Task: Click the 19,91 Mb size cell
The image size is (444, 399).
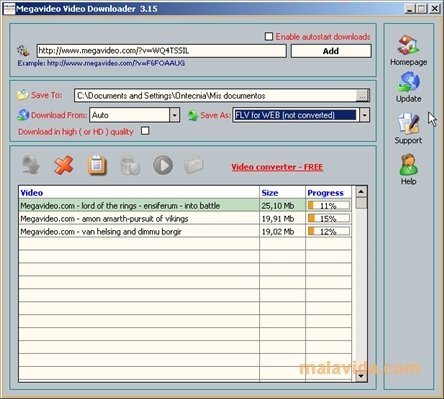Action: (x=283, y=219)
